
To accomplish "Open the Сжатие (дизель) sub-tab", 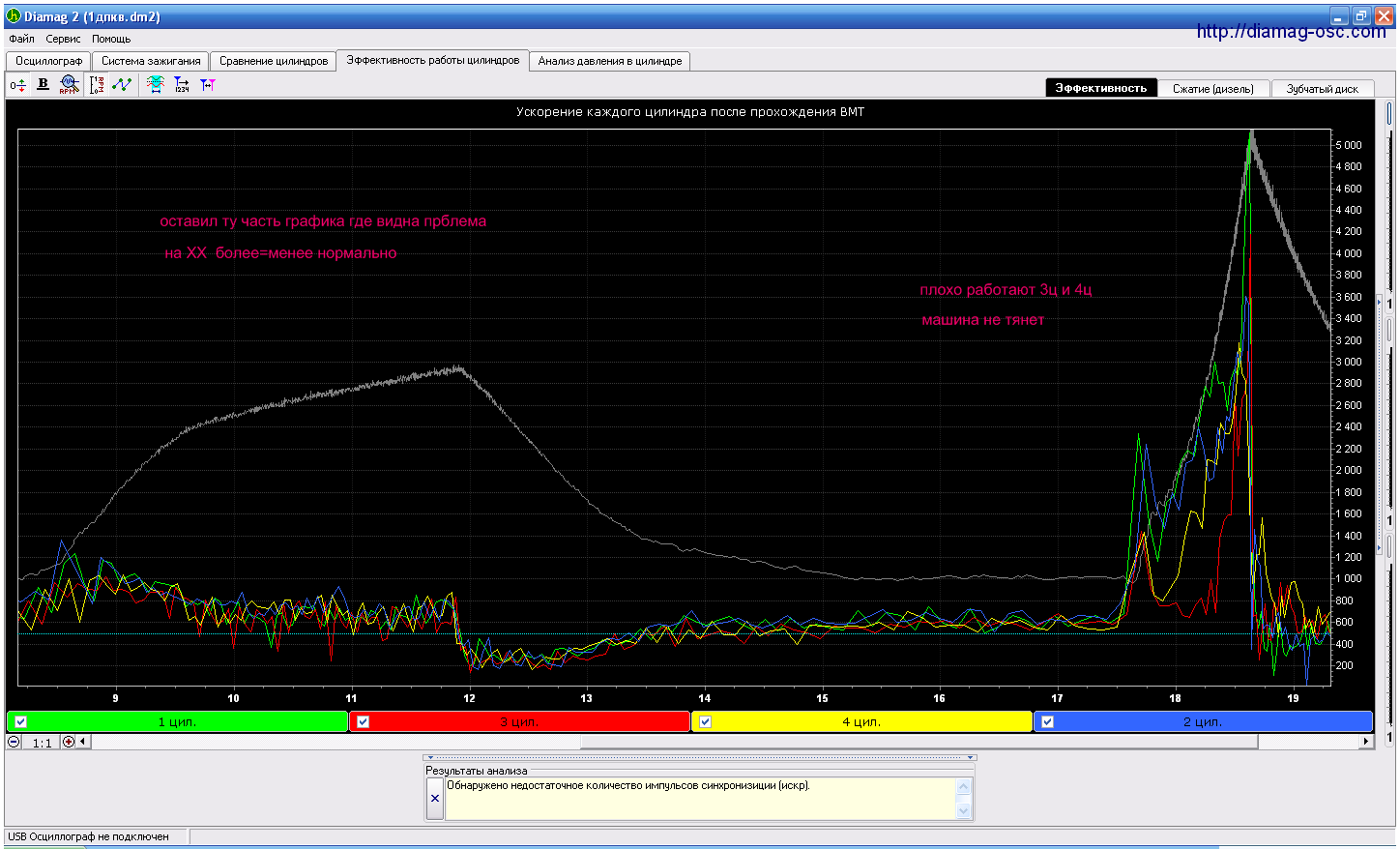I will tap(1213, 88).
